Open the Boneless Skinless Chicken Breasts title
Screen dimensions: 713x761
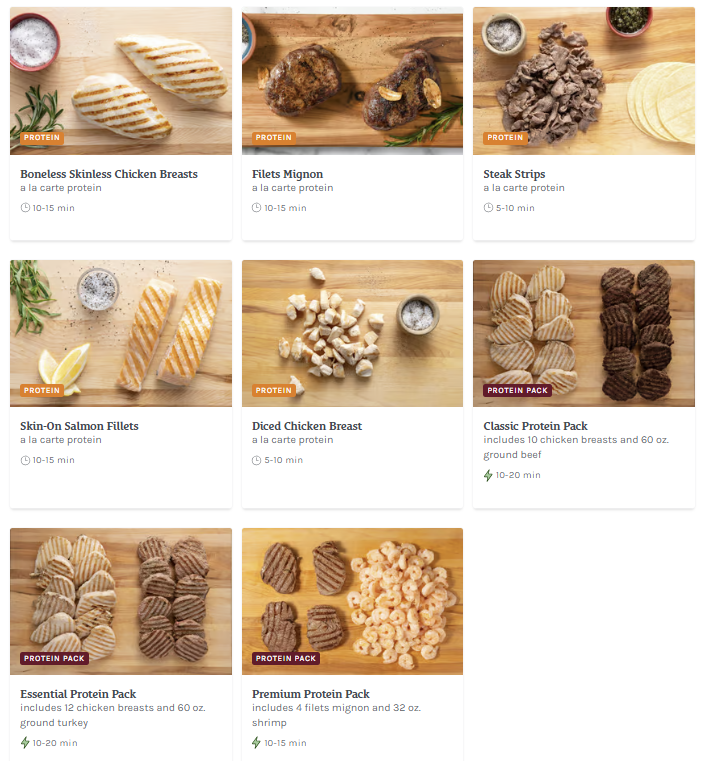[109, 174]
